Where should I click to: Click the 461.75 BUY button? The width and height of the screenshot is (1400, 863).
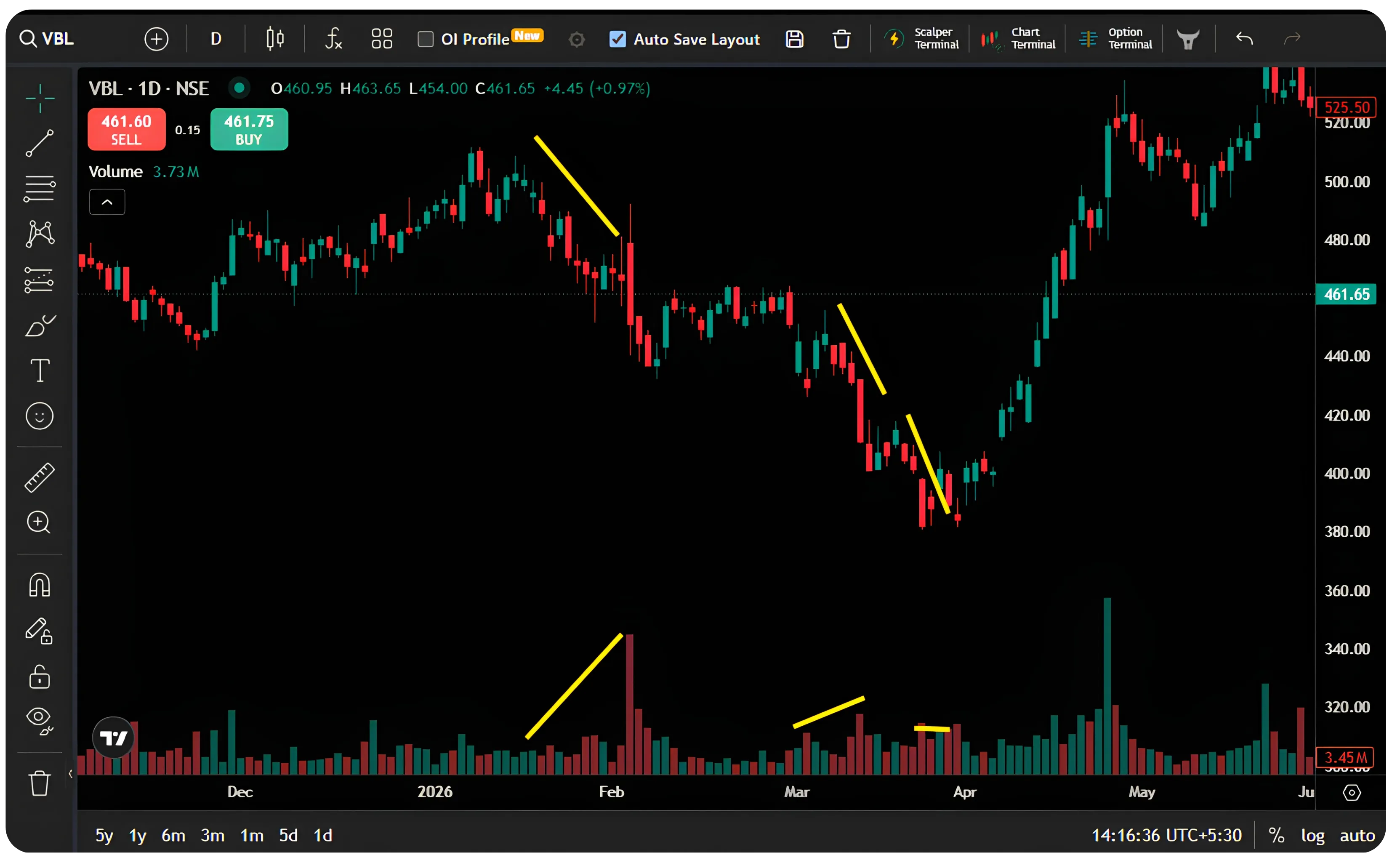(x=250, y=130)
